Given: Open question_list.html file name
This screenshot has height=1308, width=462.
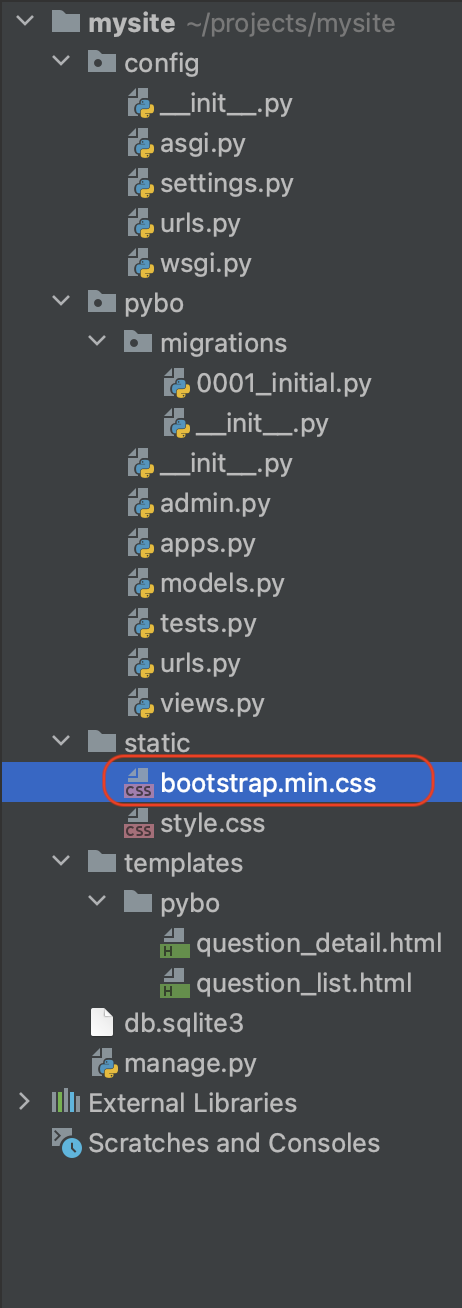Looking at the screenshot, I should point(304,983).
